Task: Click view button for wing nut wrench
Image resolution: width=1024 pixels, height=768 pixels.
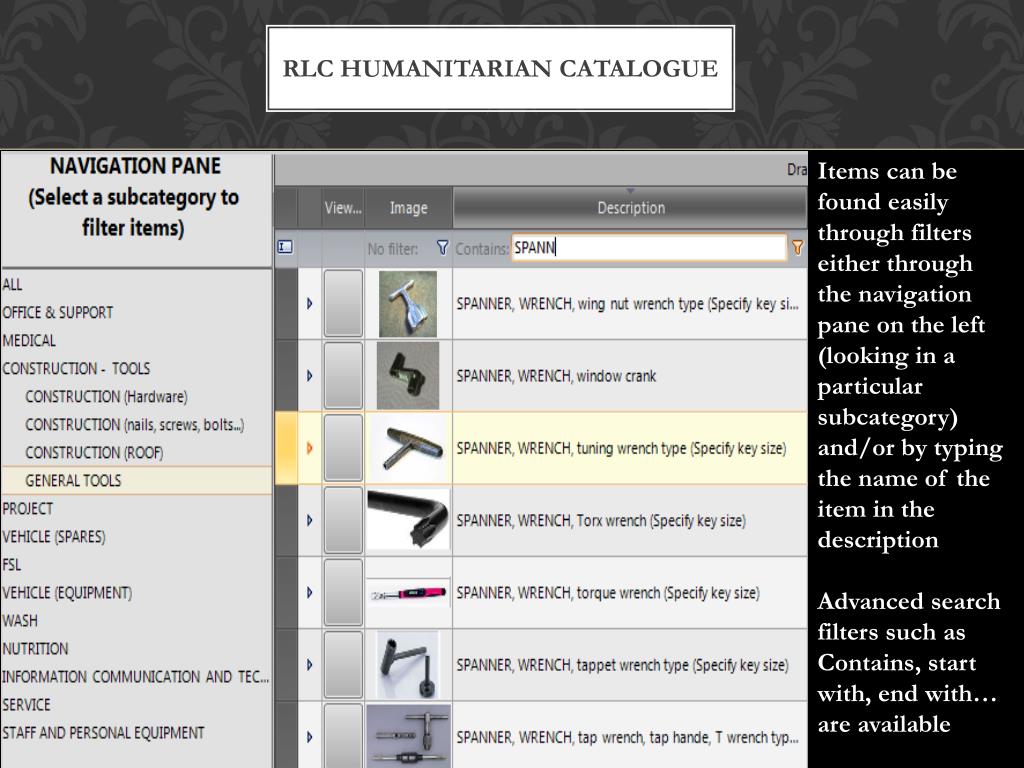Action: pos(344,304)
